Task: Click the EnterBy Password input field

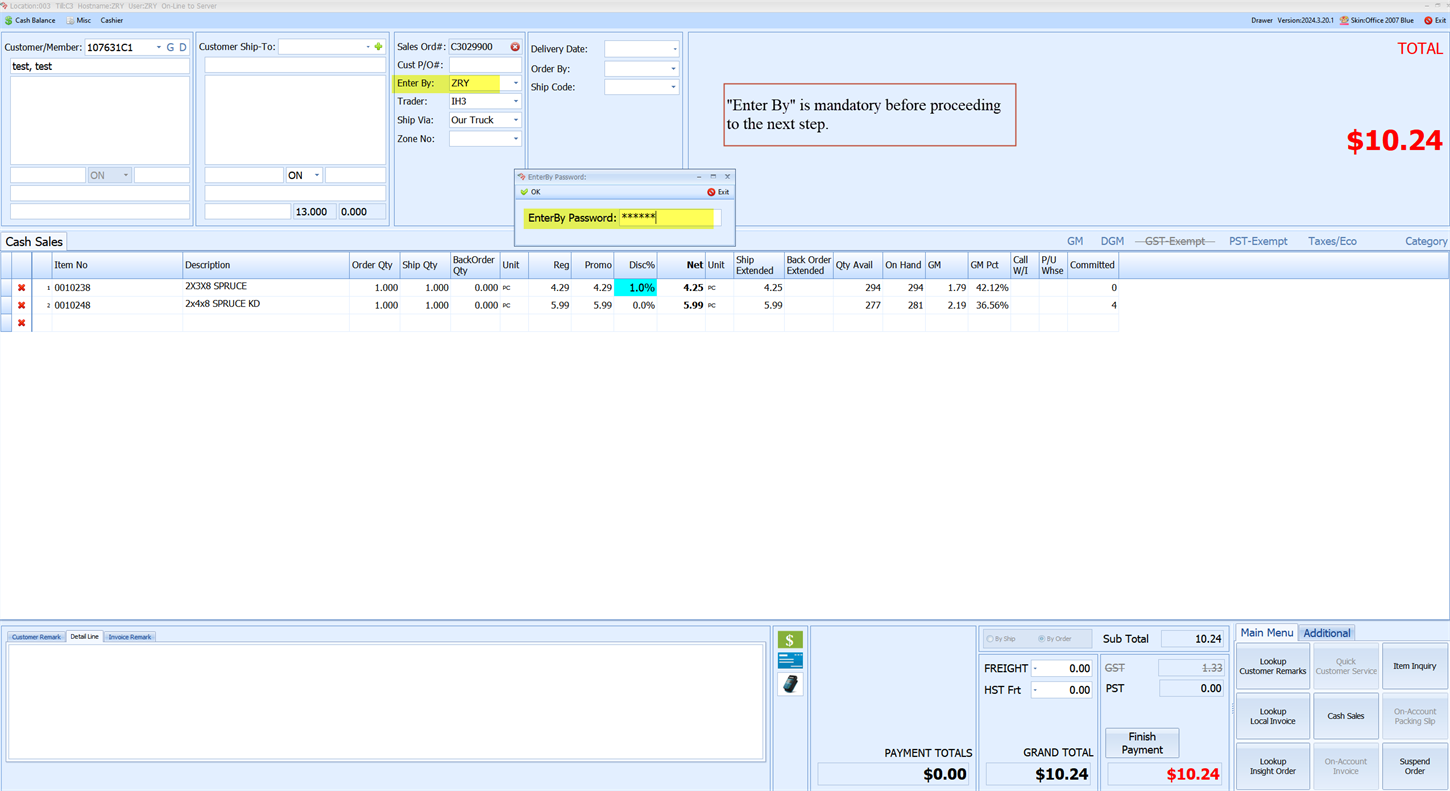Action: click(666, 218)
